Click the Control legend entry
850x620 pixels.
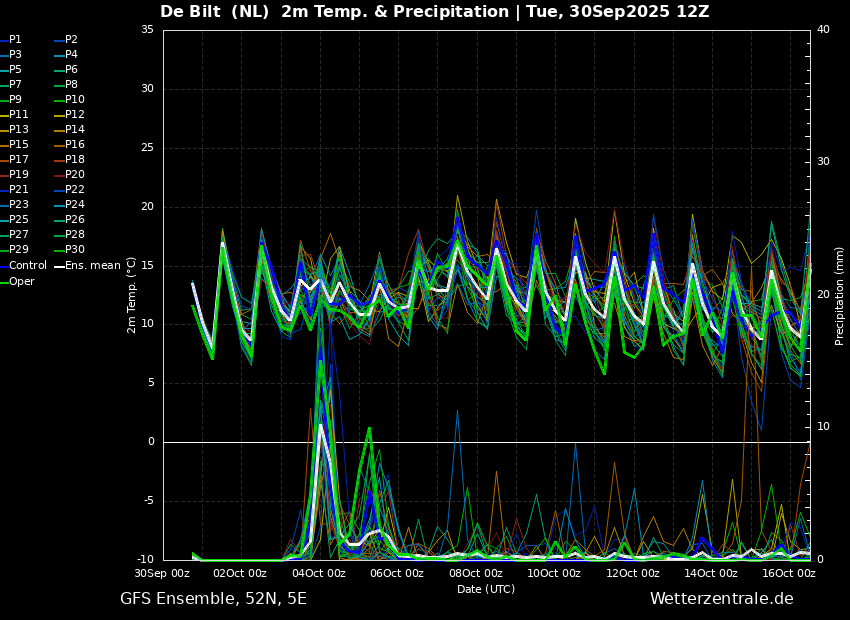23,266
